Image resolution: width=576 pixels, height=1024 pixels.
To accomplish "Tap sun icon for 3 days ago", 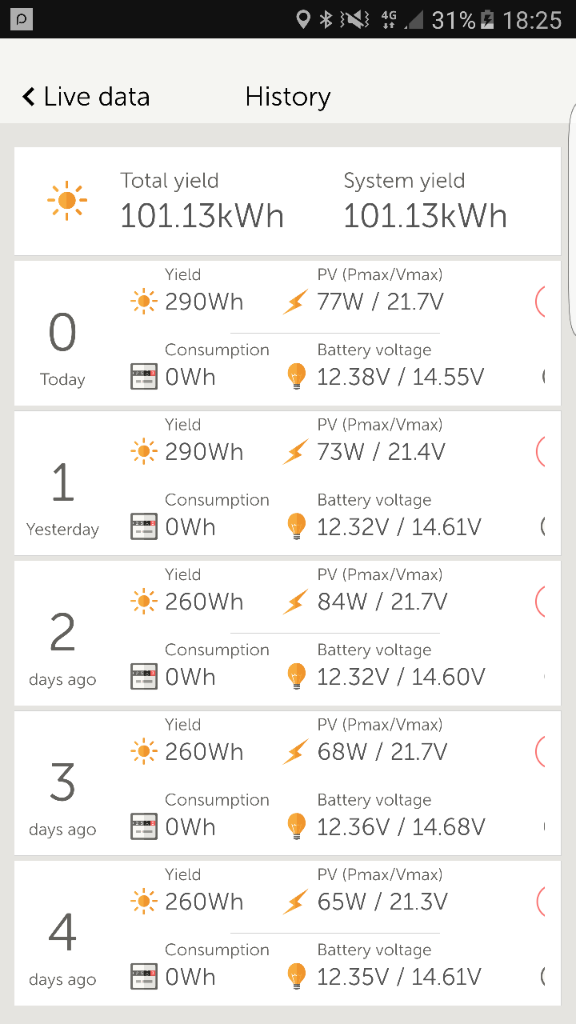I will (x=144, y=752).
